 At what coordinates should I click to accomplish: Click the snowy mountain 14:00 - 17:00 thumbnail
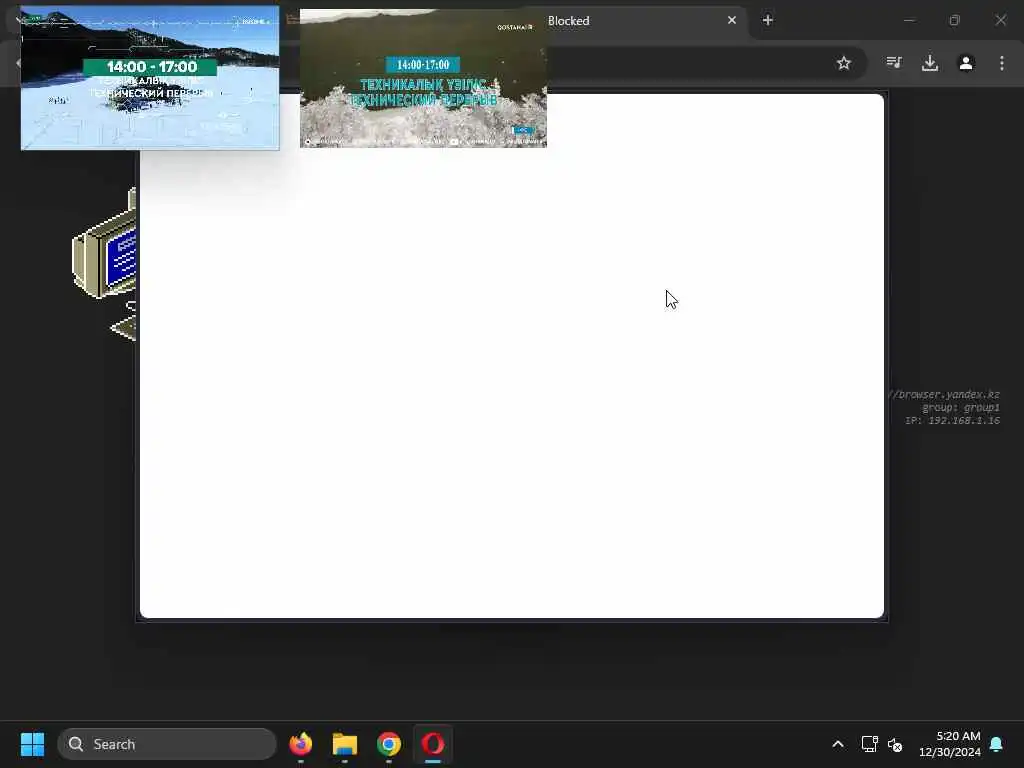click(x=150, y=78)
